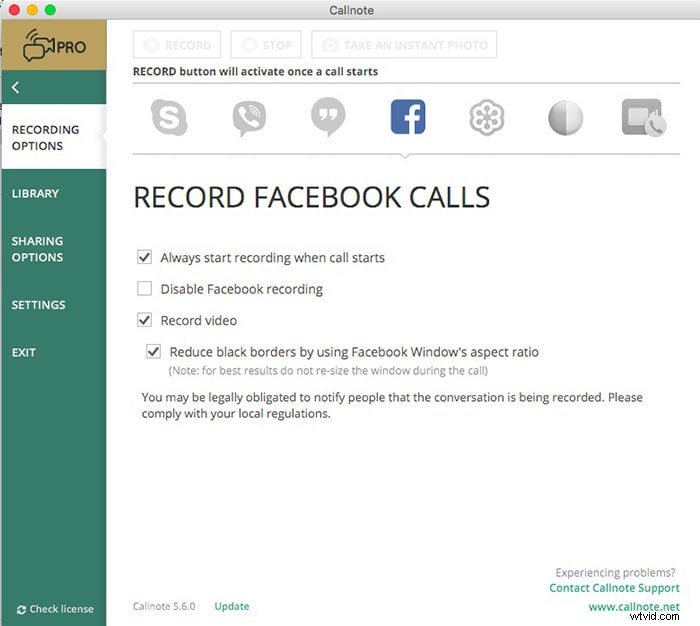Collapse sidebar with back chevron
The width and height of the screenshot is (700, 626).
click(16, 87)
